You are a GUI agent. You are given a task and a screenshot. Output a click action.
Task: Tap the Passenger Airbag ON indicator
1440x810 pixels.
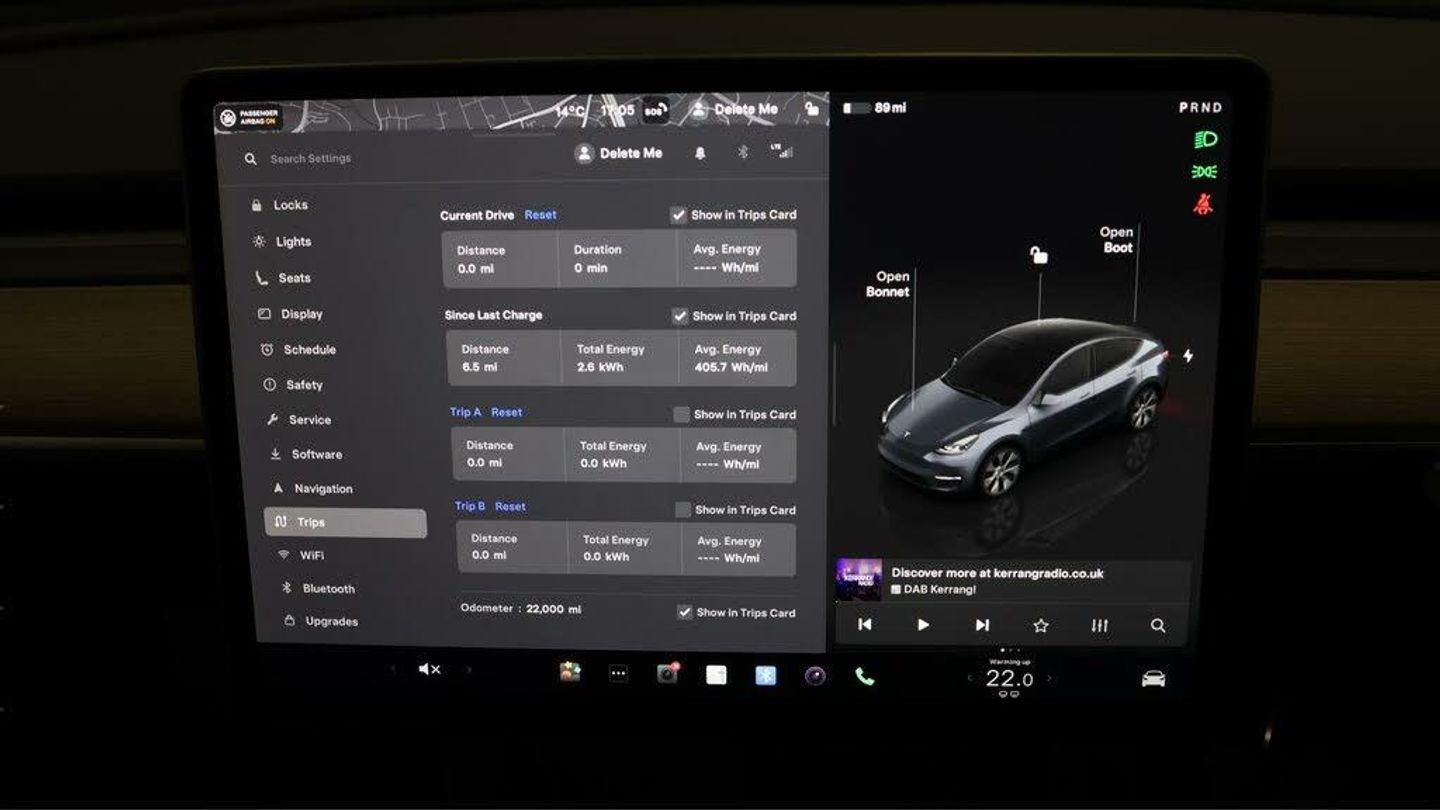(248, 117)
